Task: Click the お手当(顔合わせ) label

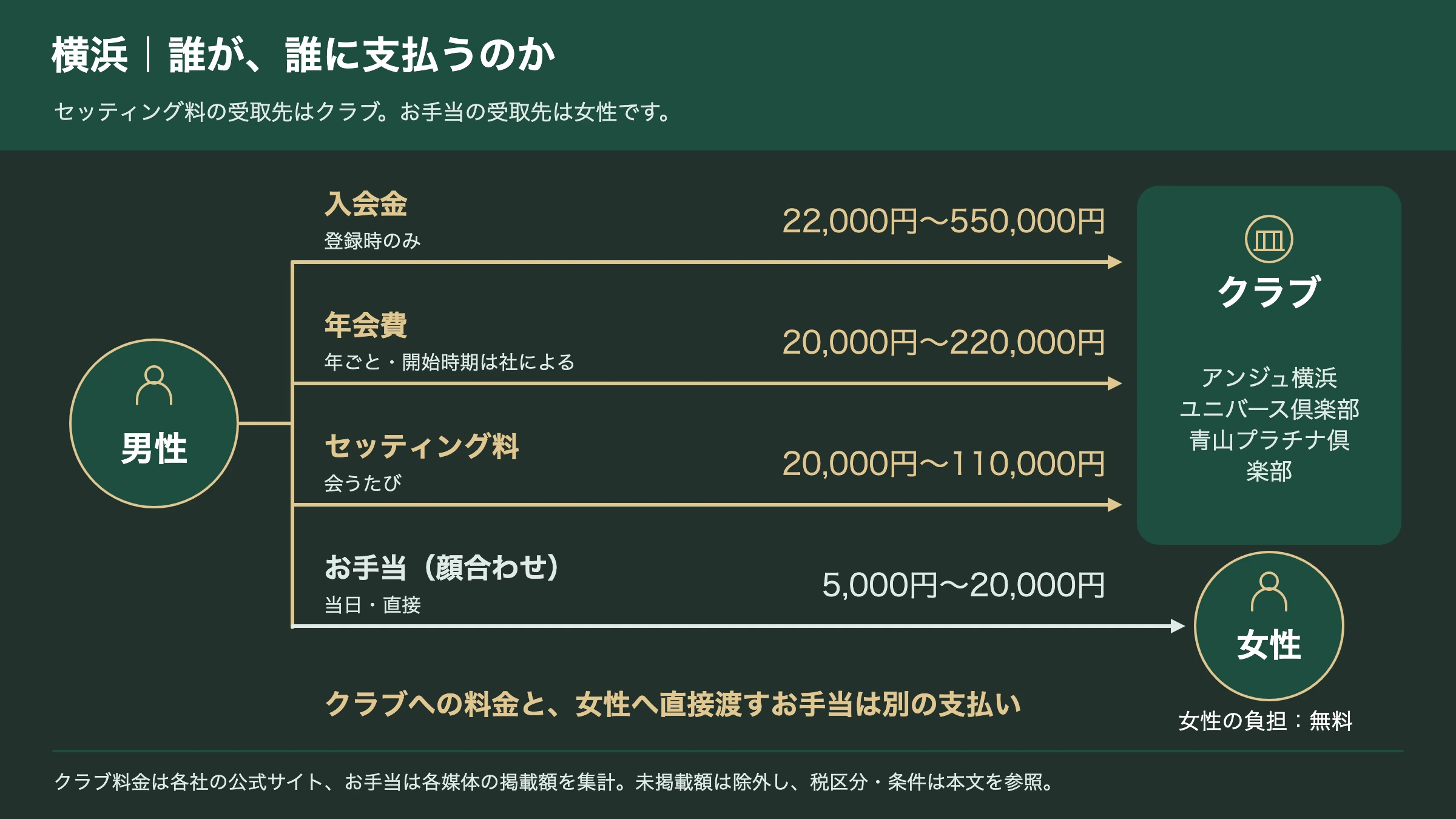Action: coord(441,568)
